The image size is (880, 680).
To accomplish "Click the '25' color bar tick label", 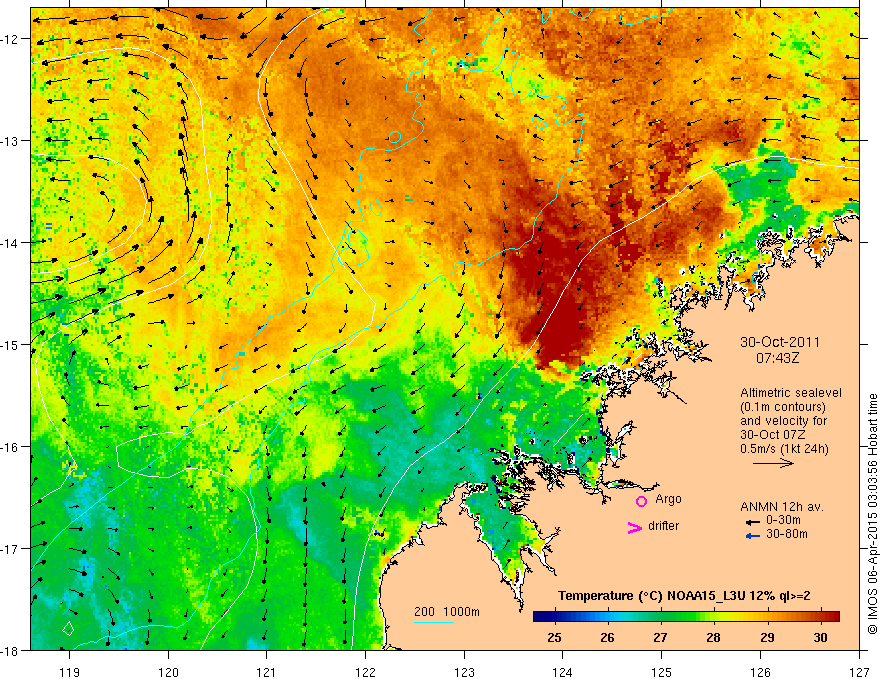I will click(554, 637).
